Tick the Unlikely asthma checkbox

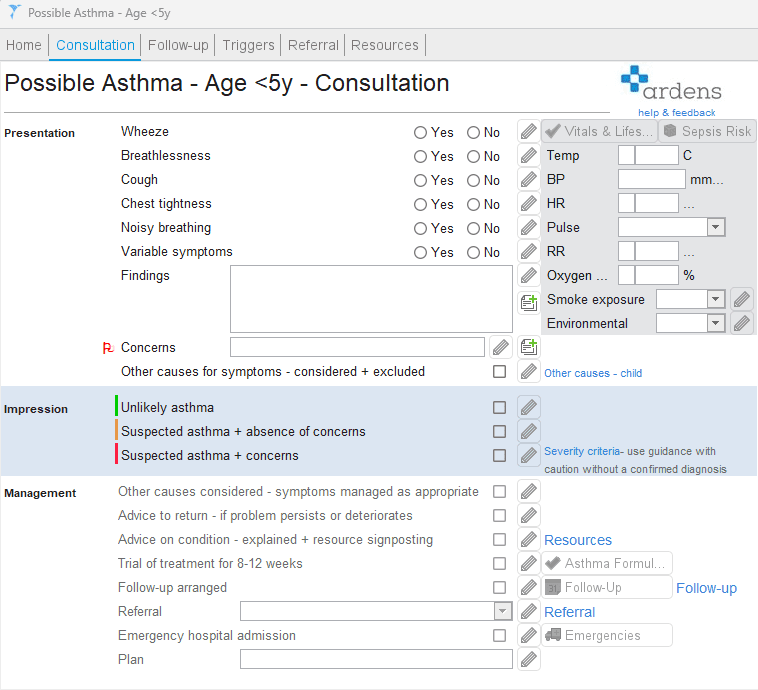pos(499,408)
